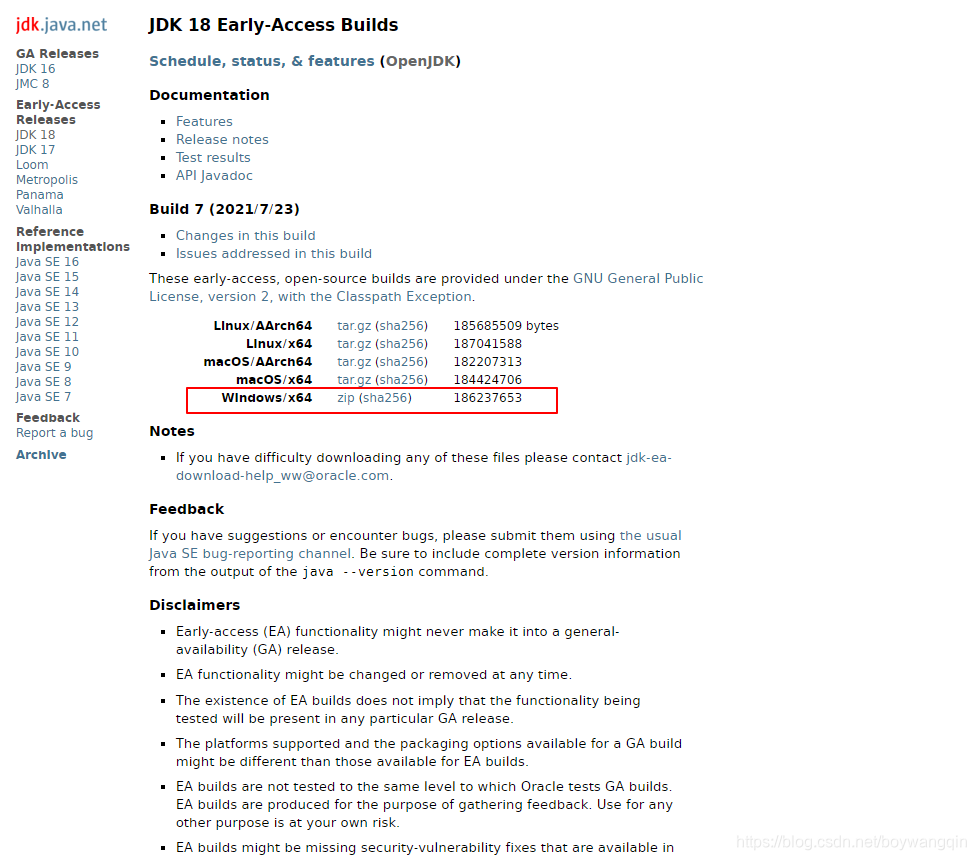976x860 pixels.
Task: Open sha256 checksum for macOS/x64
Action: [x=401, y=380]
